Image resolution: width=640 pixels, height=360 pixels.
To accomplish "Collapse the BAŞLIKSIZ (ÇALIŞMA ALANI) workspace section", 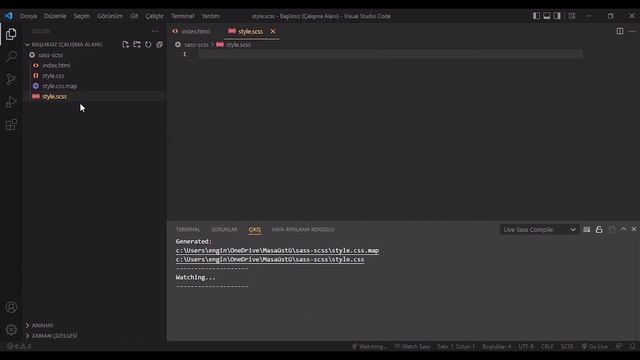I will (x=67, y=44).
